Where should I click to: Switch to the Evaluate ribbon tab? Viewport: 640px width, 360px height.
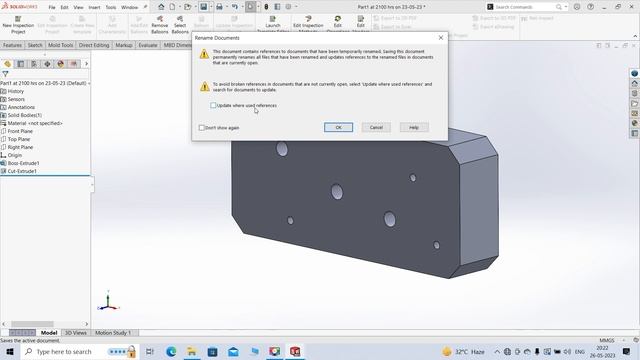pyautogui.click(x=148, y=45)
